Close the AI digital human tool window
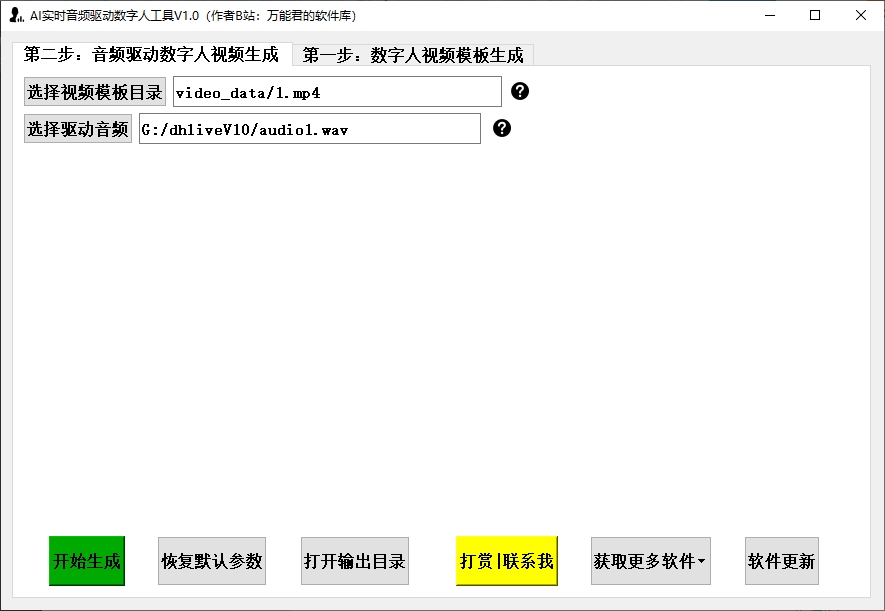The image size is (885, 611). (860, 15)
